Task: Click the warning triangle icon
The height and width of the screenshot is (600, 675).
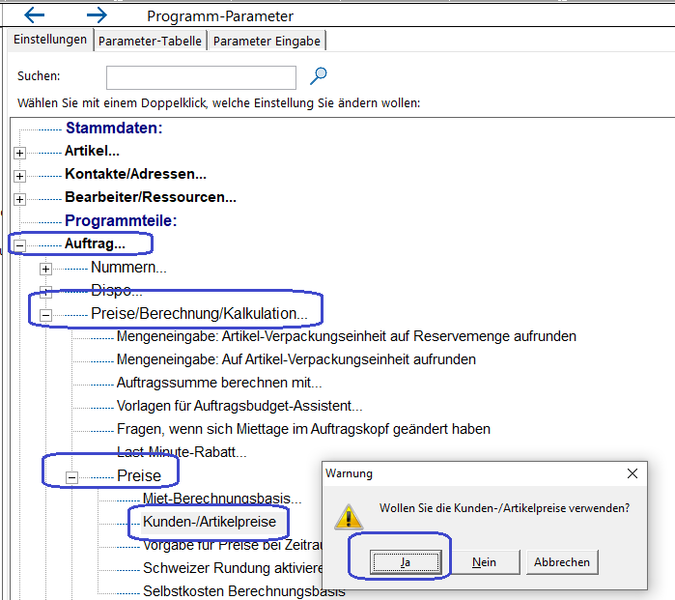Action: coord(349,516)
